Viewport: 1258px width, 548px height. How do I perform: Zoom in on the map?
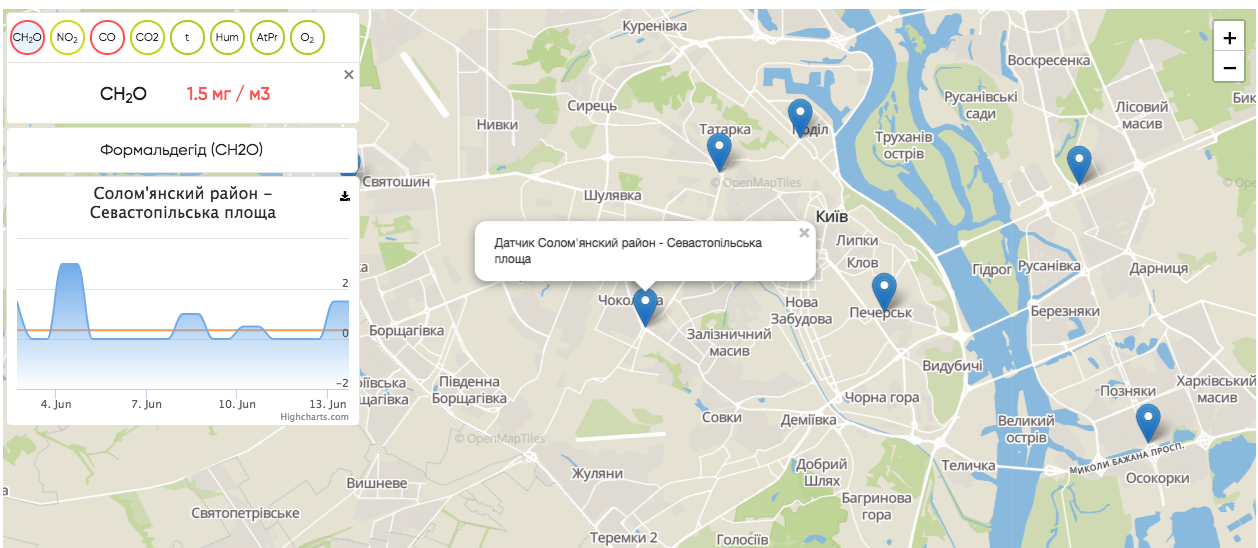point(1229,38)
